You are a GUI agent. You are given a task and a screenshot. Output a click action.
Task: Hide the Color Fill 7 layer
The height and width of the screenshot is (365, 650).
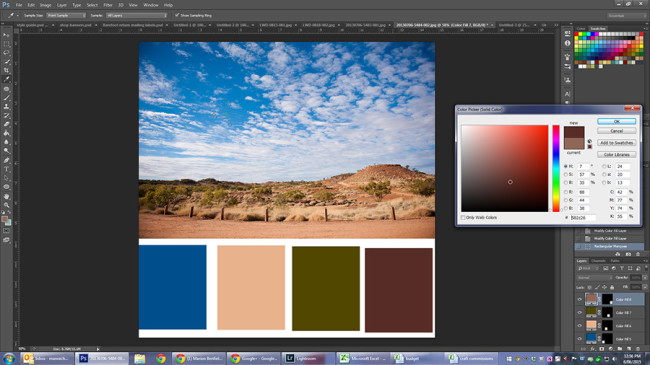[580, 312]
